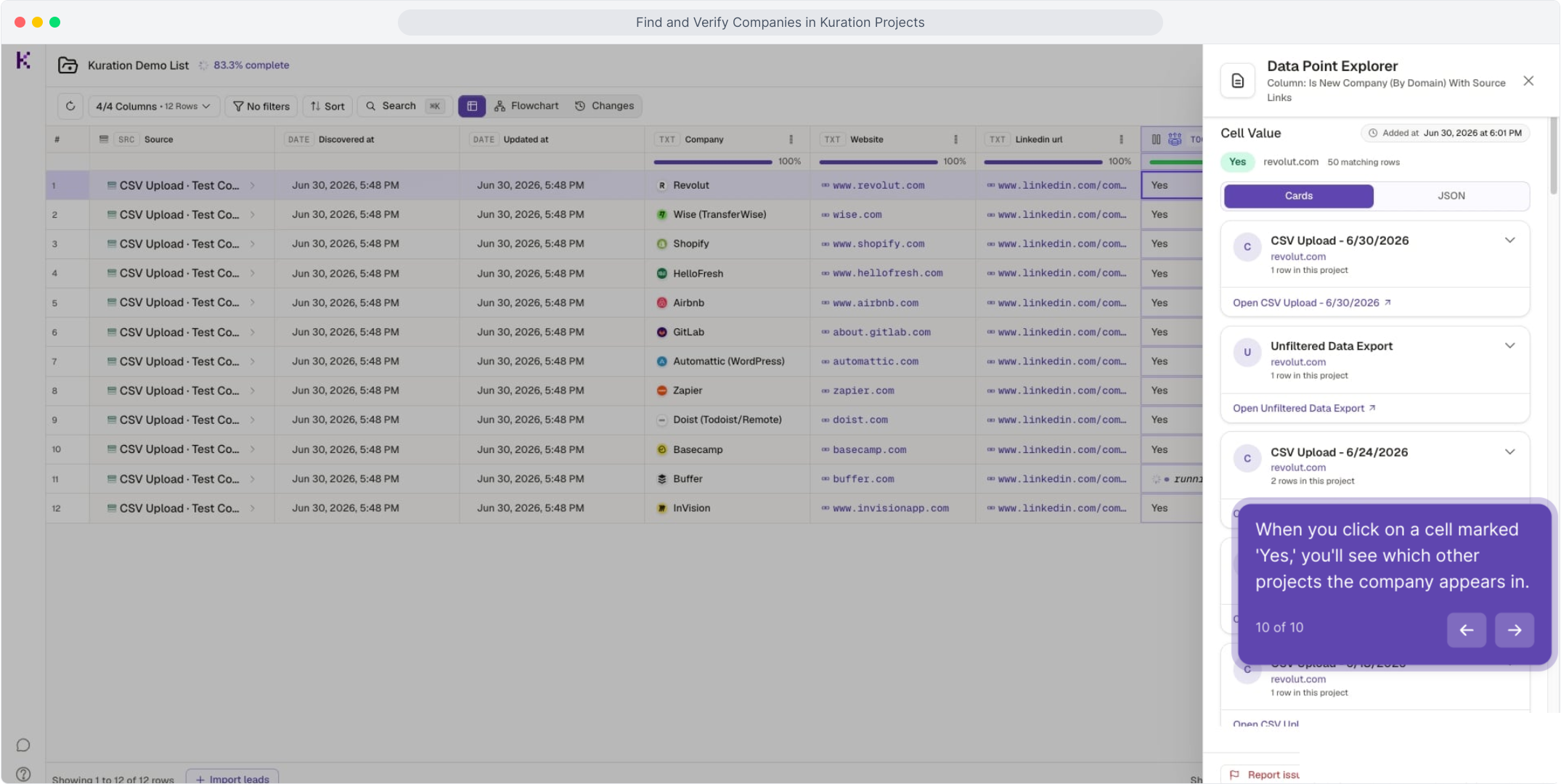The image size is (1561, 784).
Task: Open Linkedin url column options menu
Action: (x=1121, y=139)
